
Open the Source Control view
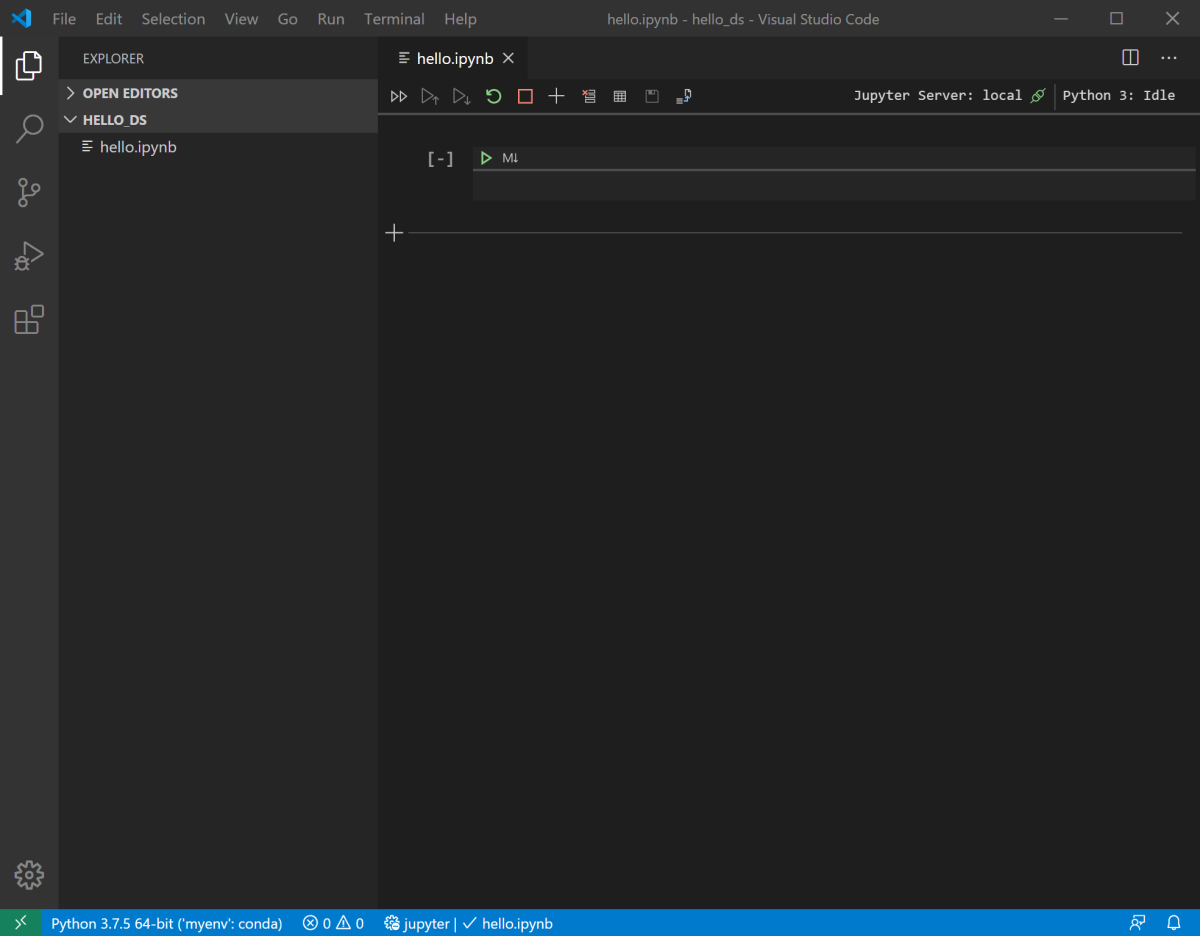click(29, 192)
